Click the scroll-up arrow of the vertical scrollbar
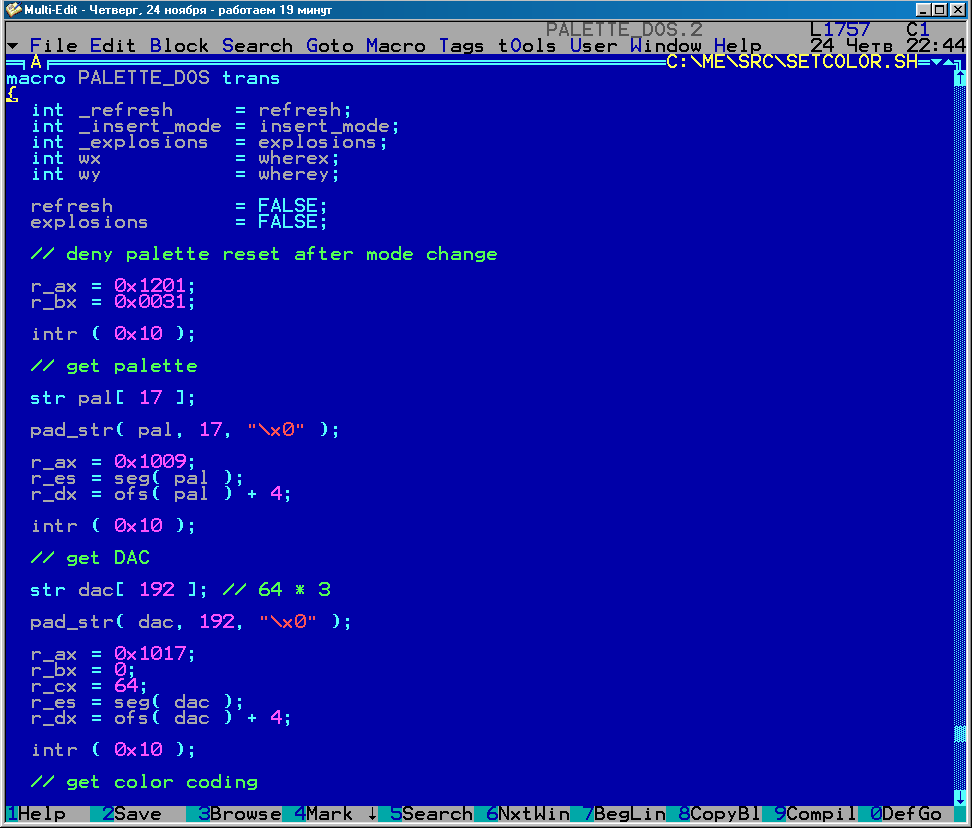 tap(961, 78)
